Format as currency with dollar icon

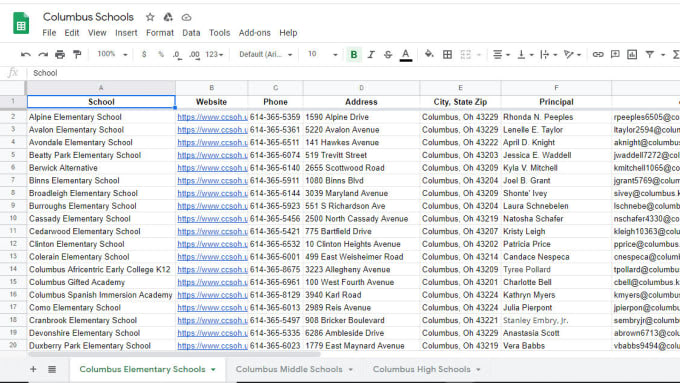point(144,55)
